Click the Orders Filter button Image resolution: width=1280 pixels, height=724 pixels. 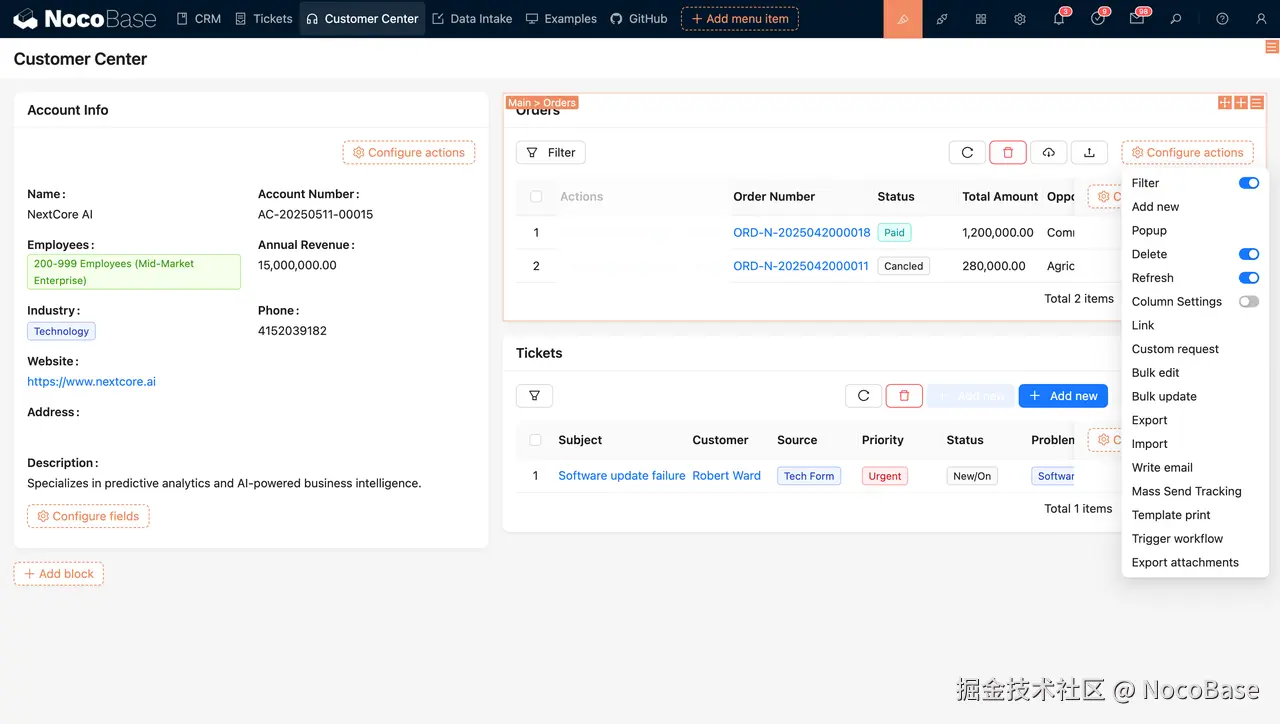[551, 152]
